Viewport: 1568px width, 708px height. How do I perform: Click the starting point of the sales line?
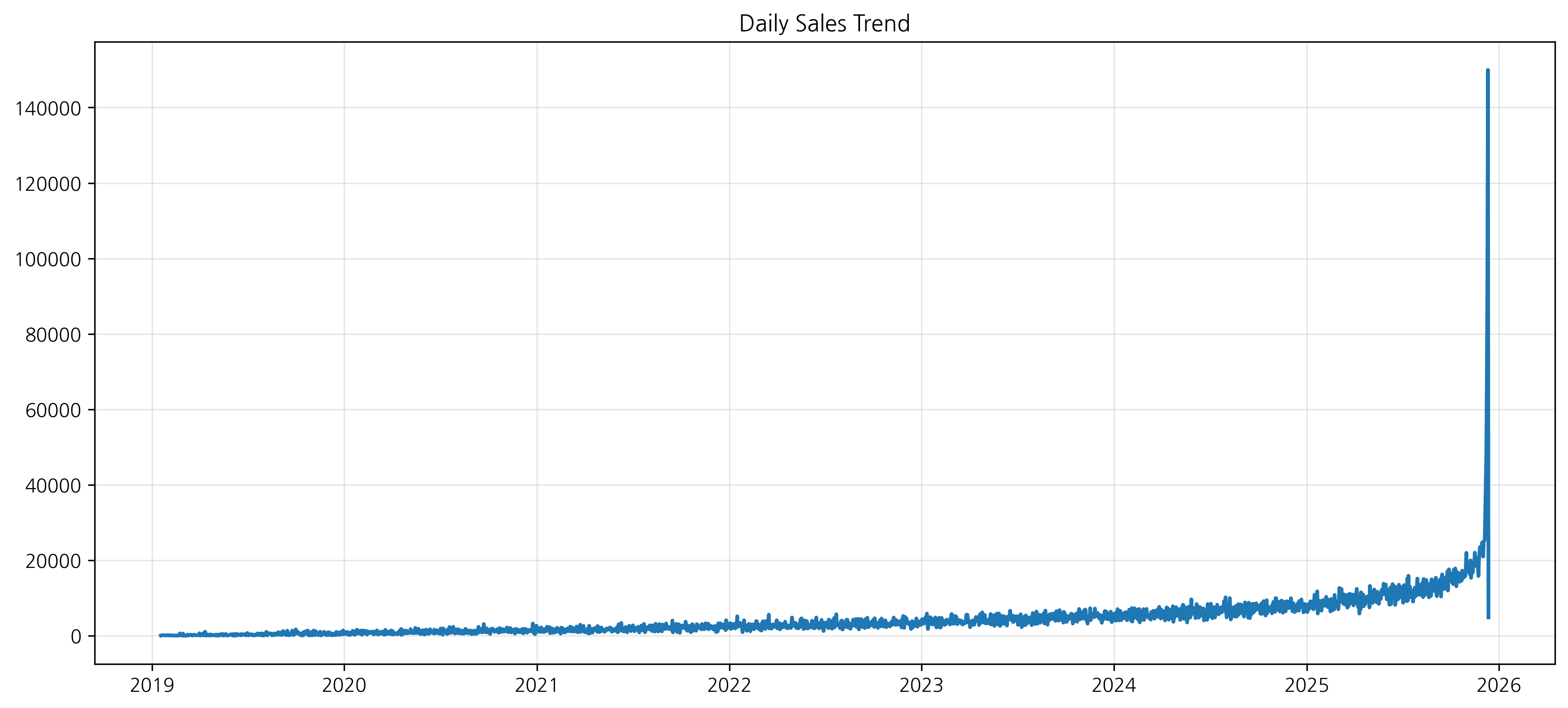[x=160, y=636]
